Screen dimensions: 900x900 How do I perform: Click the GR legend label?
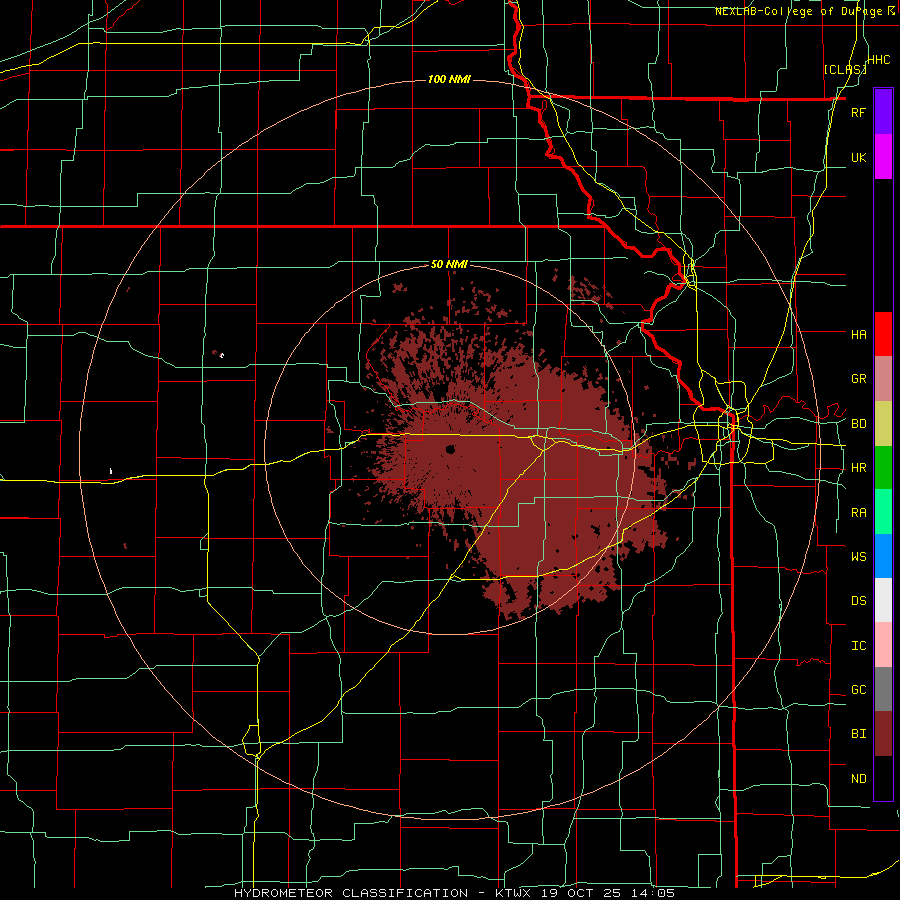point(858,379)
